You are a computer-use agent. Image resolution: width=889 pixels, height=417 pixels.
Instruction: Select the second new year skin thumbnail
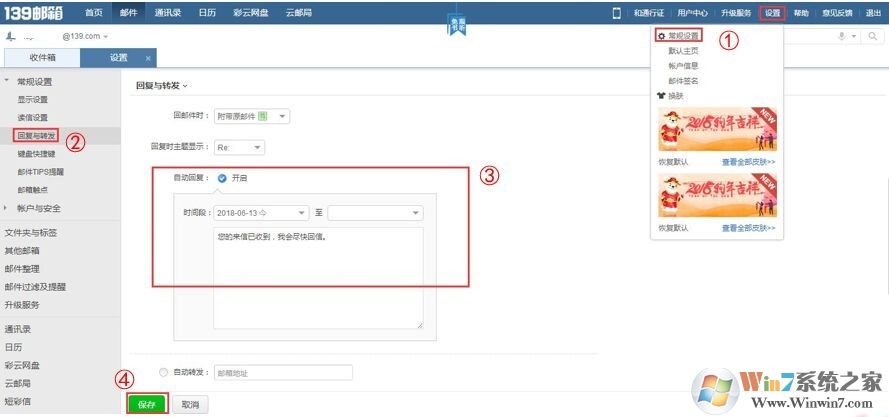pyautogui.click(x=717, y=196)
